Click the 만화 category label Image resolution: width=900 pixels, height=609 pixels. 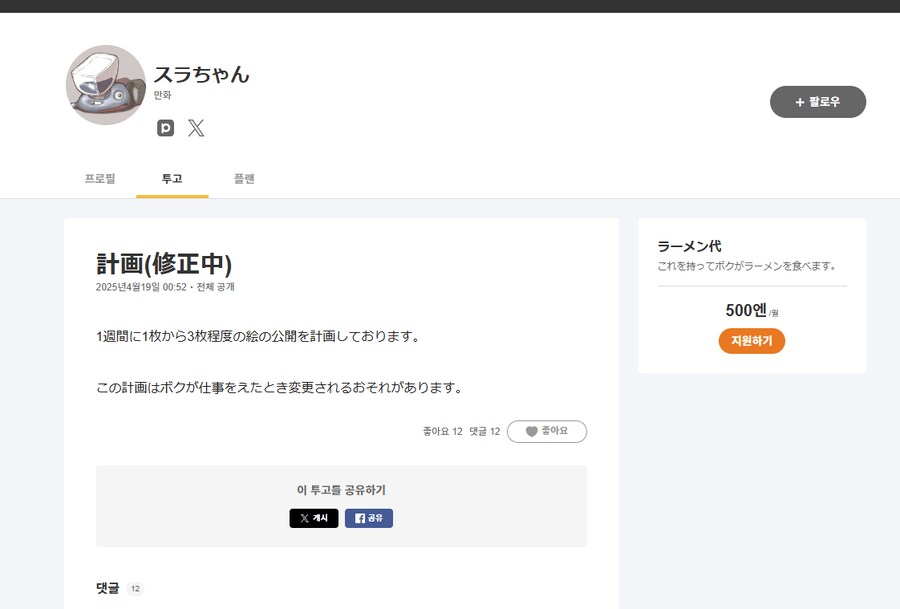pyautogui.click(x=162, y=95)
